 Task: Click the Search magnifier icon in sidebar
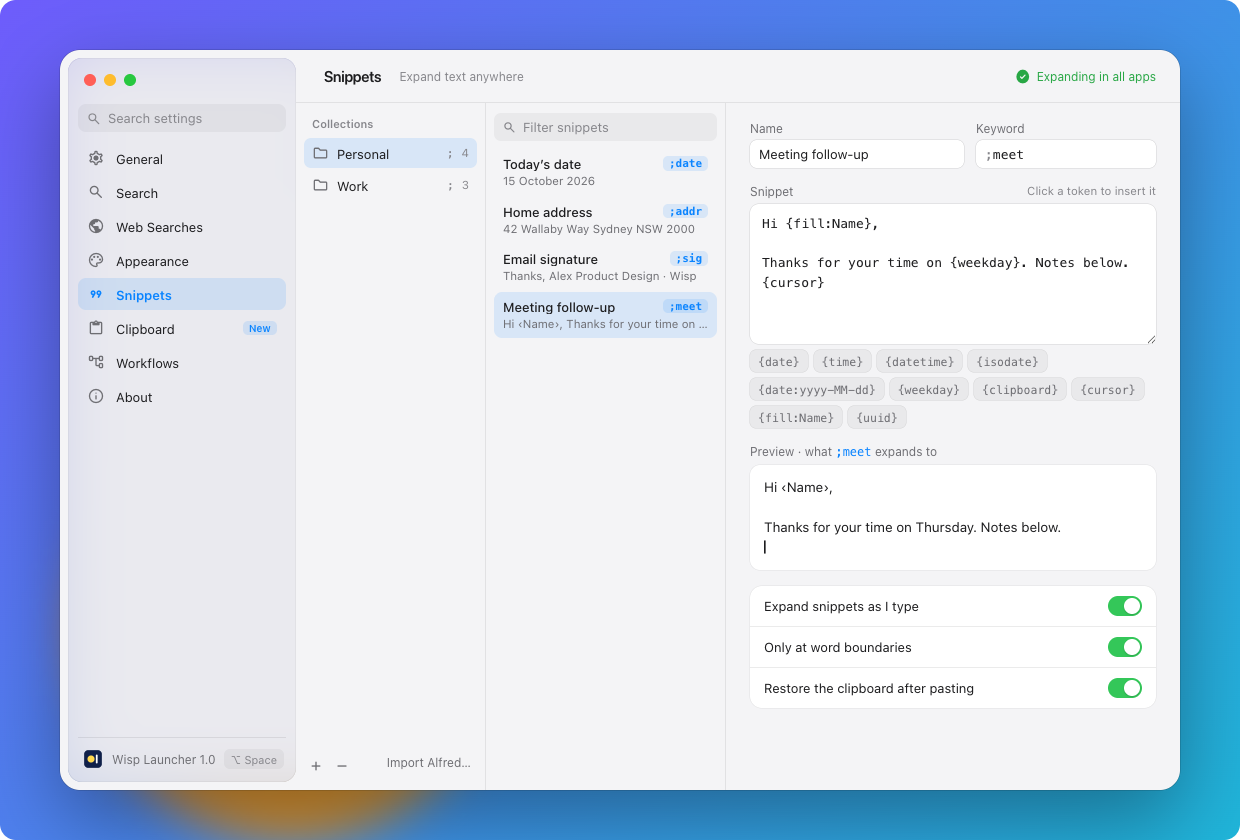96,192
